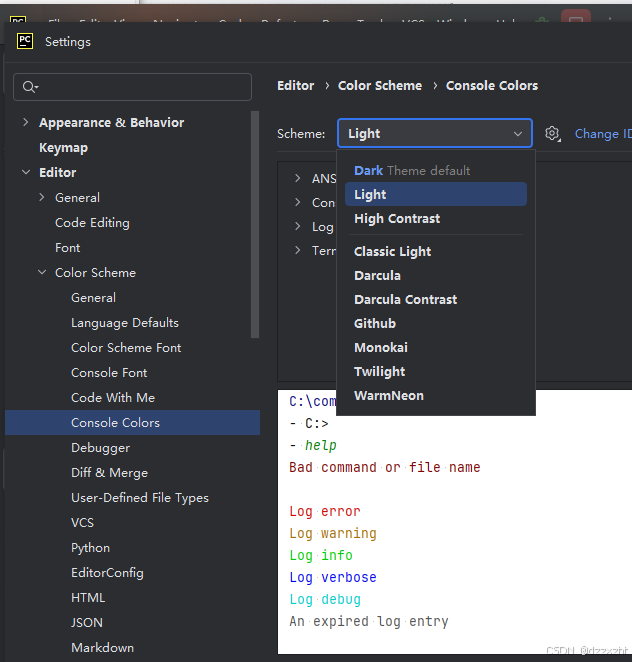Open Code Editing settings
632x662 pixels.
[92, 223]
